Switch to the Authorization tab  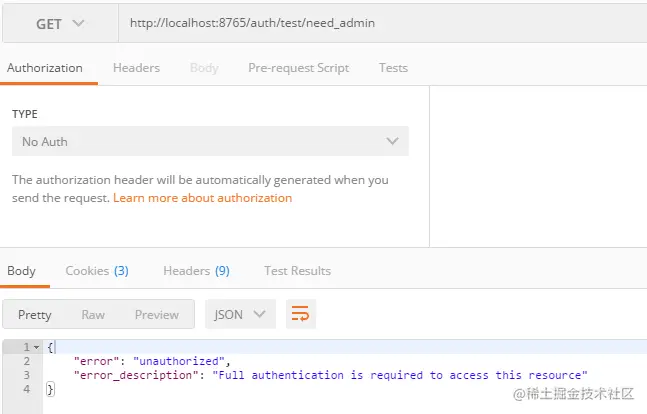(45, 68)
